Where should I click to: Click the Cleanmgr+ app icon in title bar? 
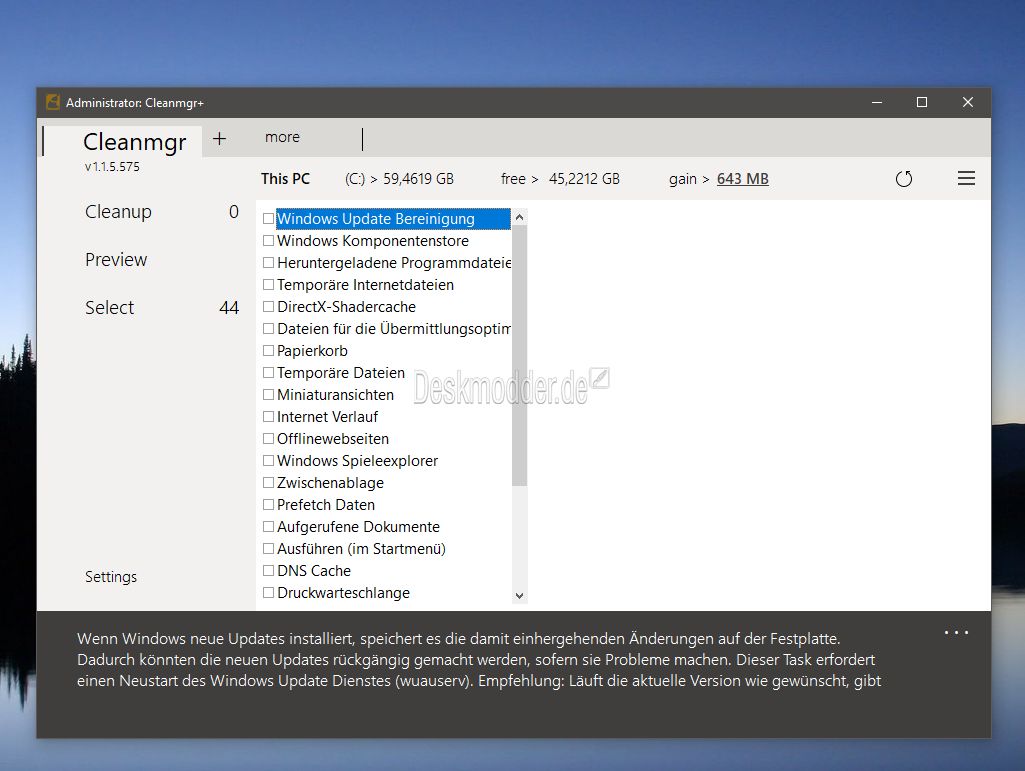[53, 102]
